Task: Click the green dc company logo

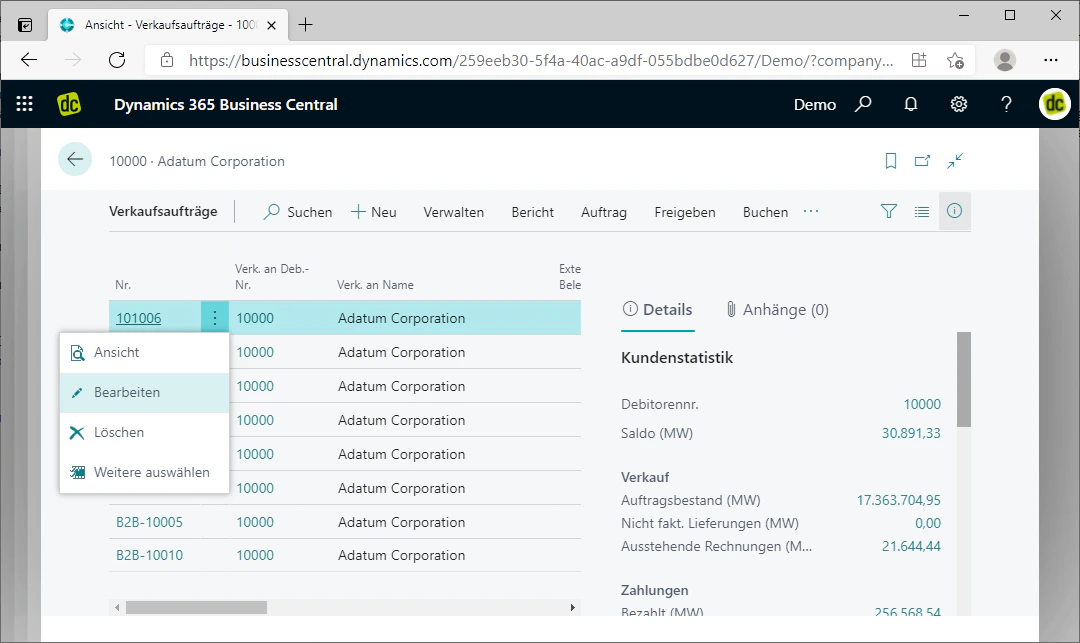Action: [69, 104]
